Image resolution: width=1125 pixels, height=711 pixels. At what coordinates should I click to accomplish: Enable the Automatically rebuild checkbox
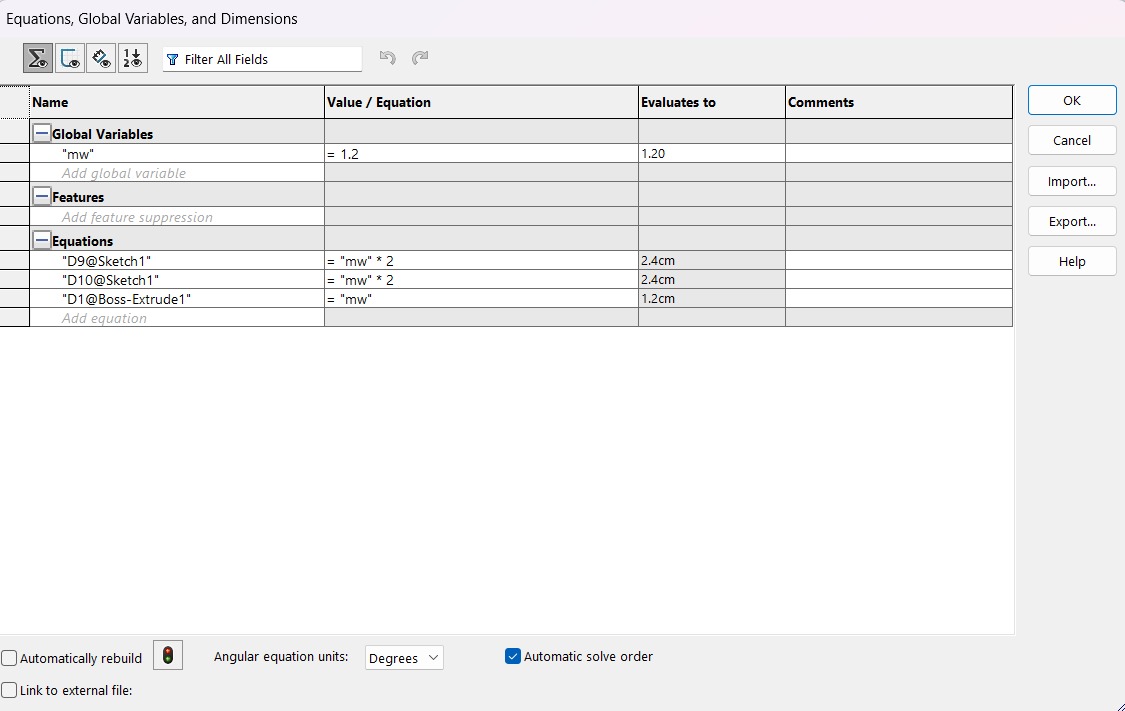click(9, 658)
